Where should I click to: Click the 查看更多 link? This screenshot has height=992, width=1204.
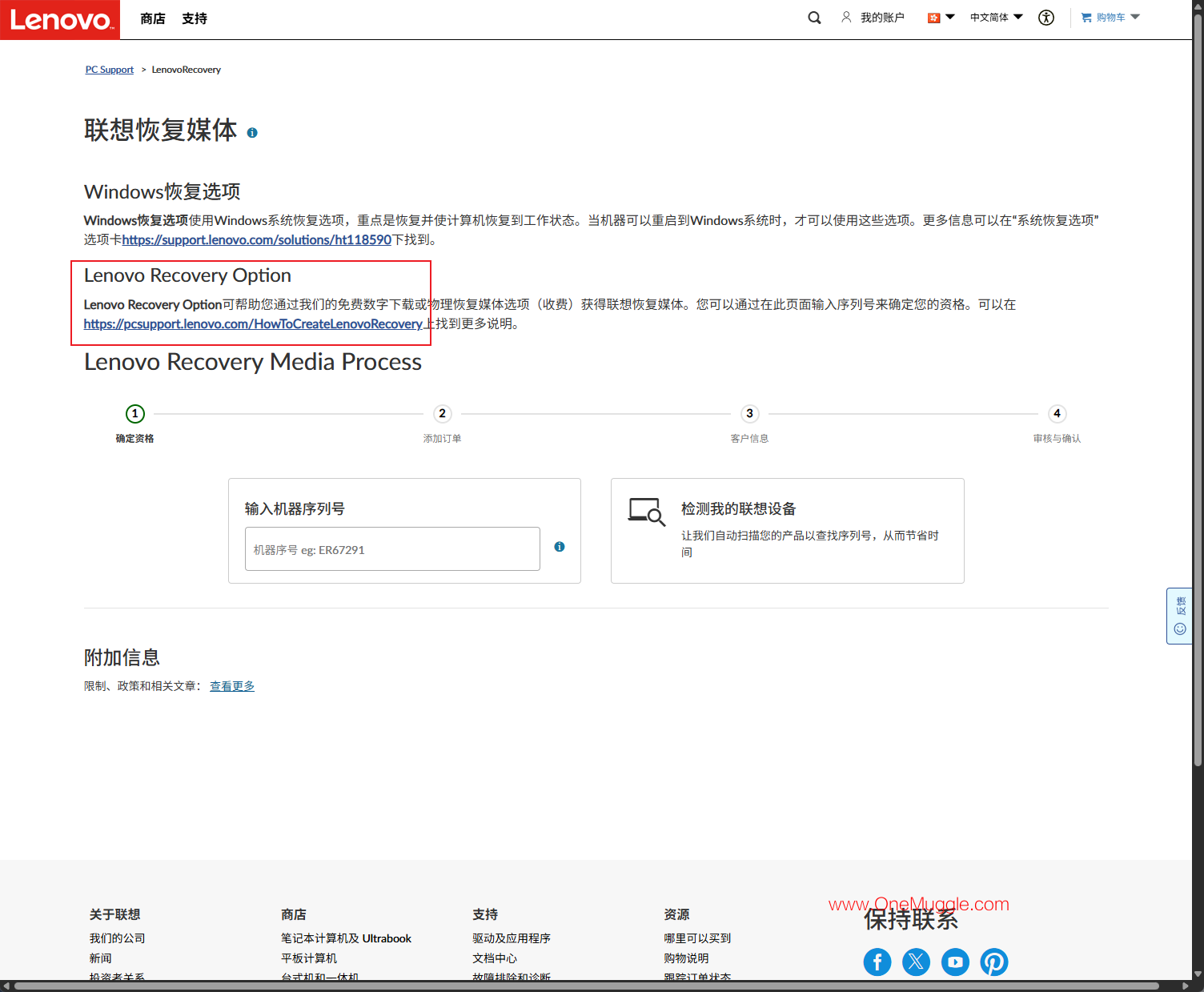tap(232, 686)
